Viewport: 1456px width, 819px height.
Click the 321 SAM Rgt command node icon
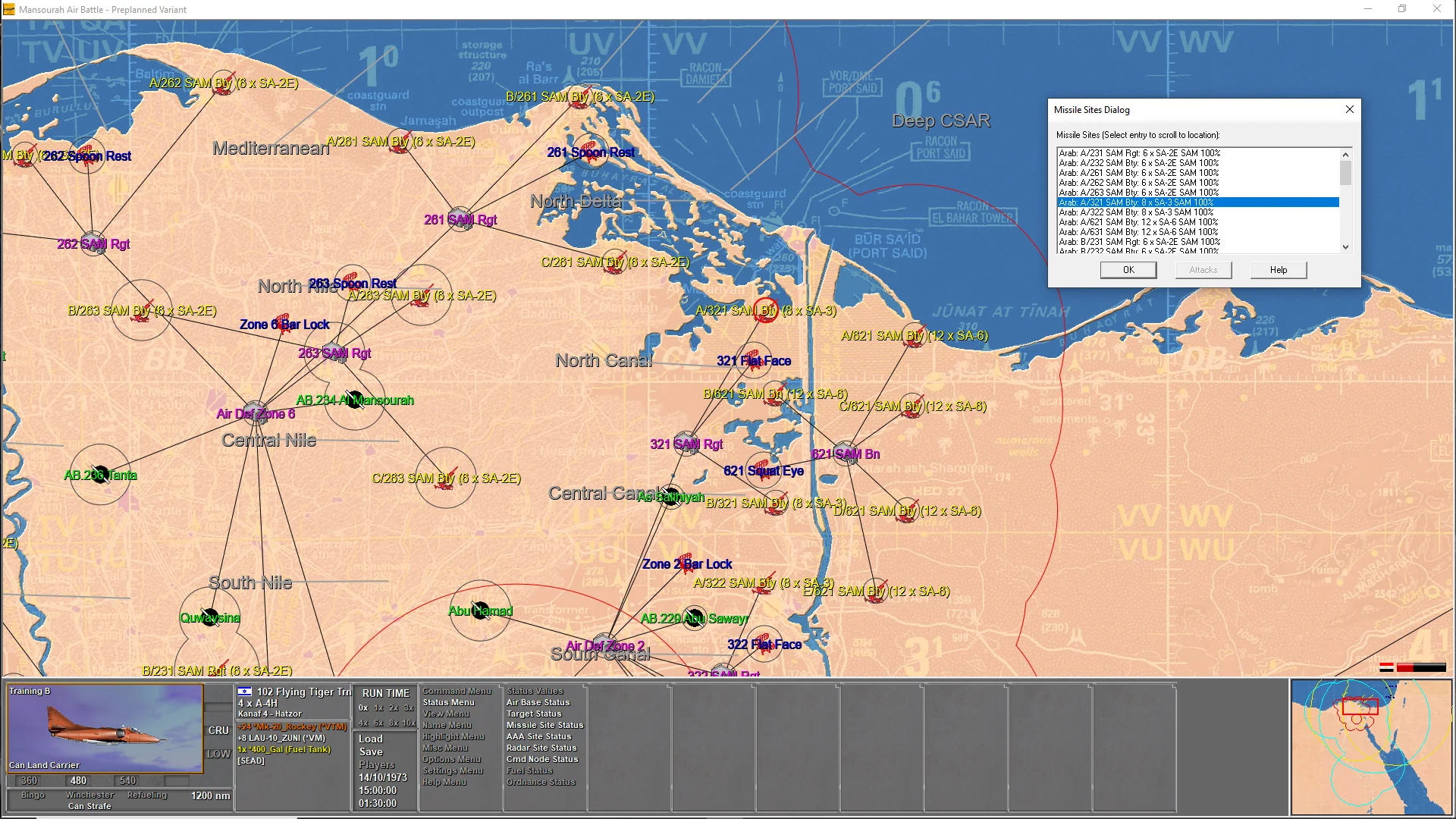click(687, 444)
